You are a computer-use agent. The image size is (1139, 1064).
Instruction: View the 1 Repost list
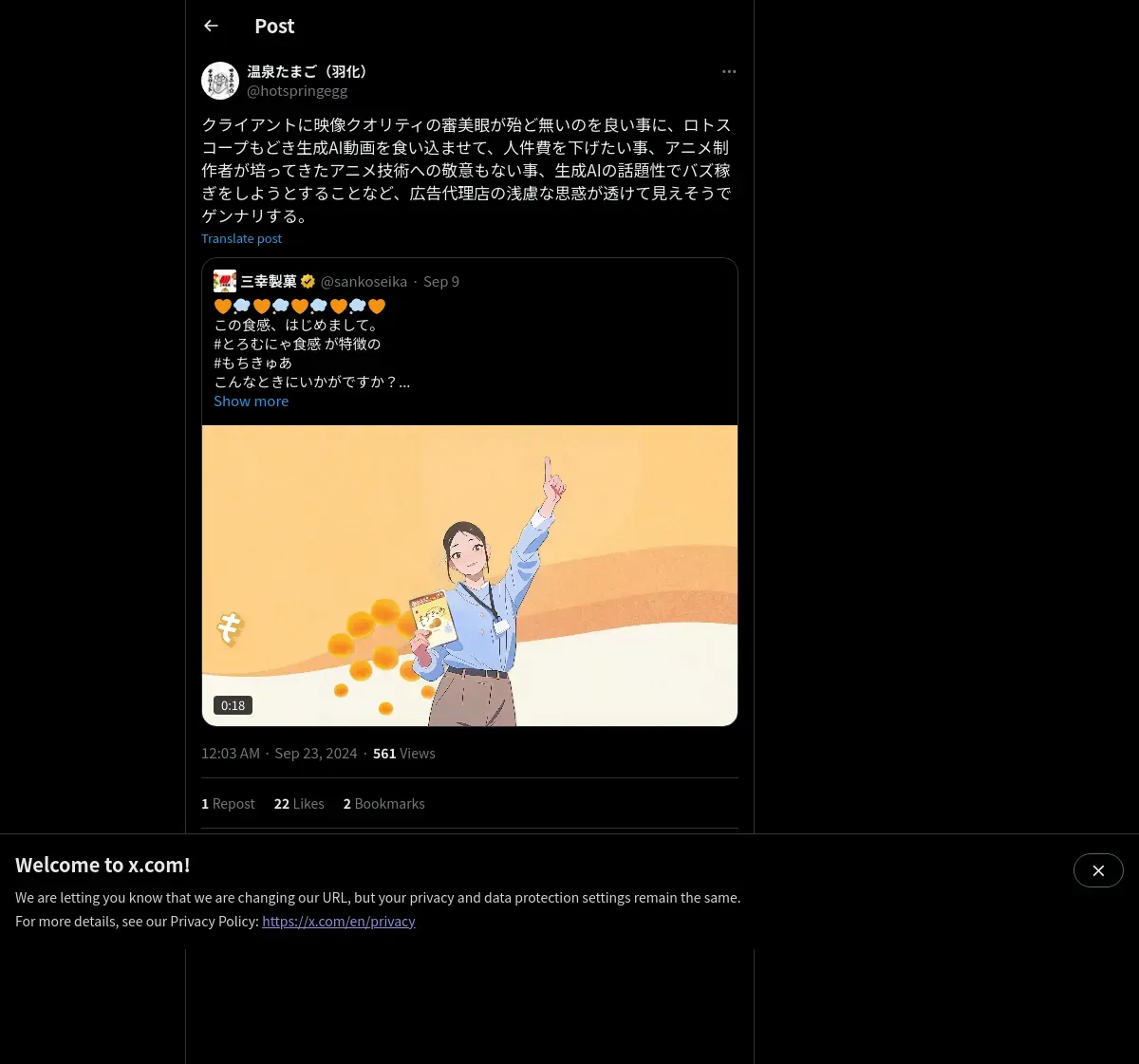pyautogui.click(x=228, y=804)
